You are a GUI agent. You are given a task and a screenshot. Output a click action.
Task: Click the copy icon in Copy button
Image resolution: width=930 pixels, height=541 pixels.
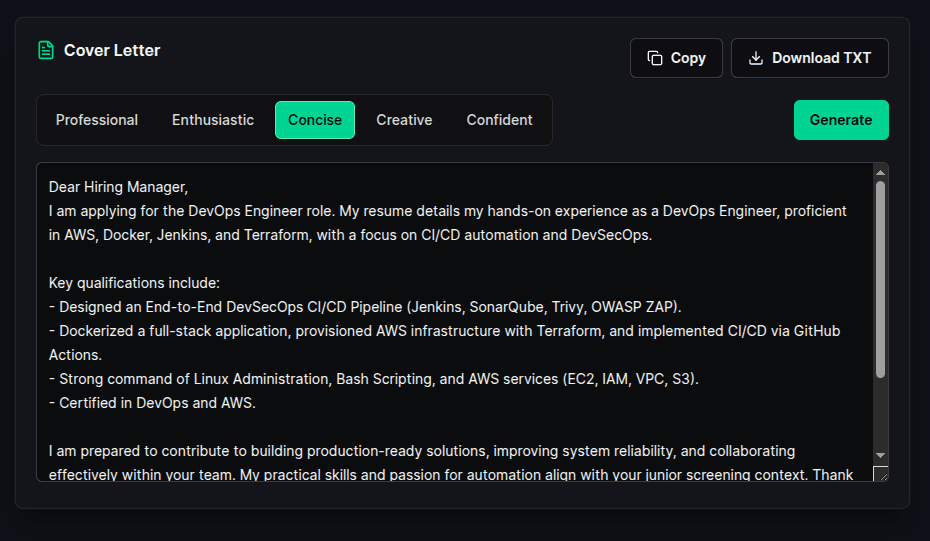pos(655,58)
